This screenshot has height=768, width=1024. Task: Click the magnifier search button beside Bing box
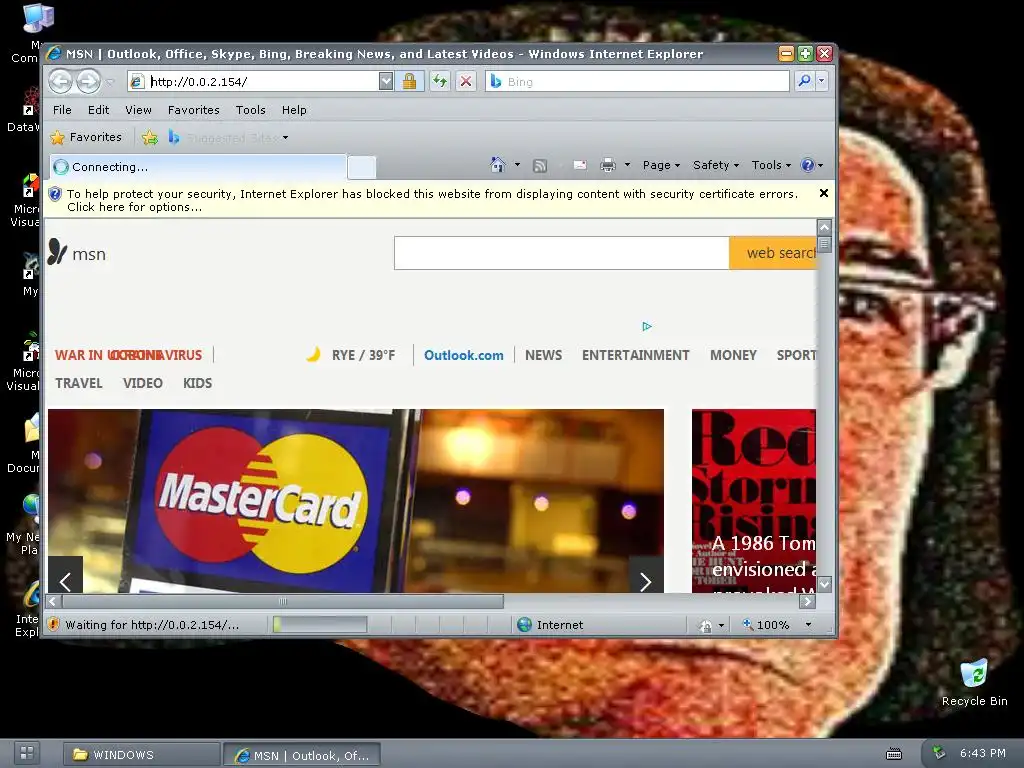pos(805,81)
